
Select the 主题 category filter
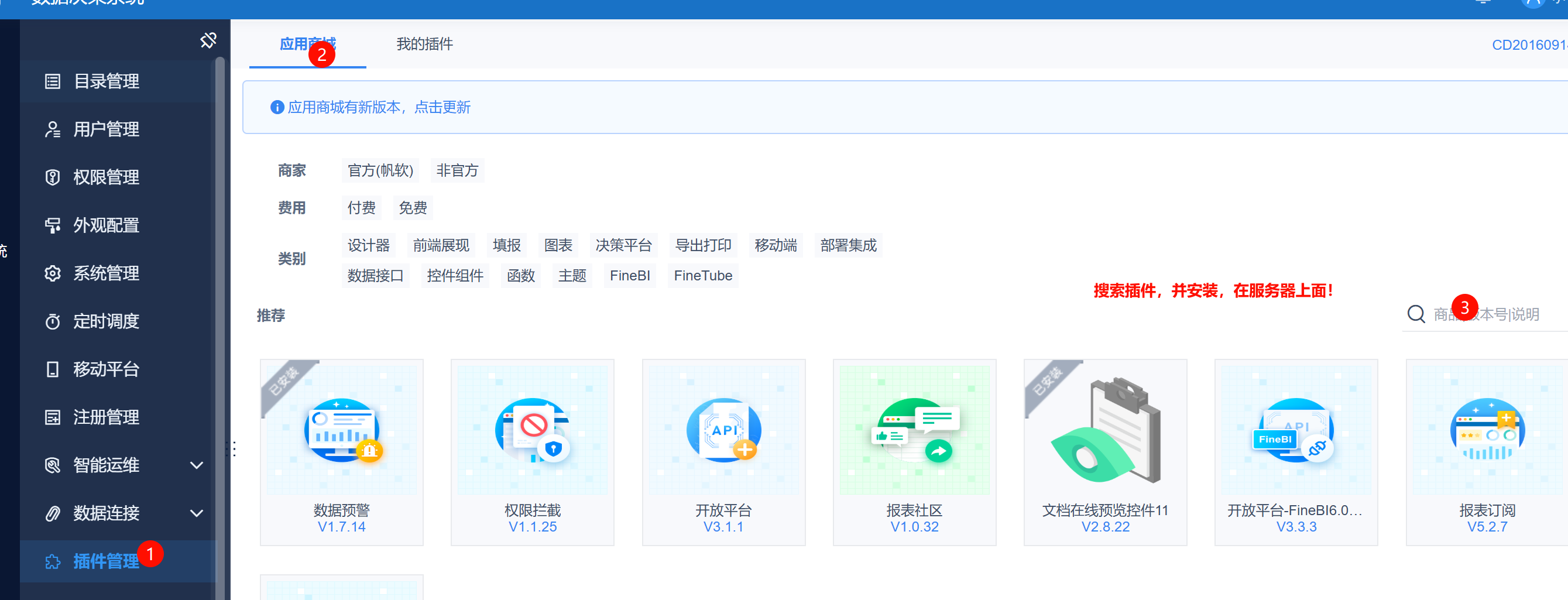(x=572, y=276)
